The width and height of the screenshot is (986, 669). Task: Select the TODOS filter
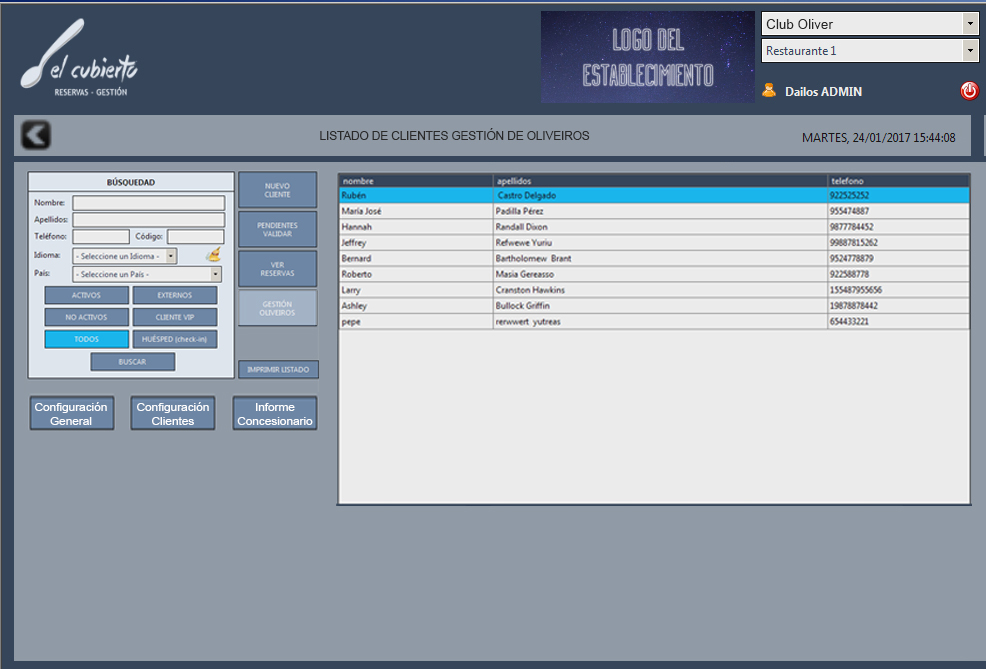pos(86,340)
